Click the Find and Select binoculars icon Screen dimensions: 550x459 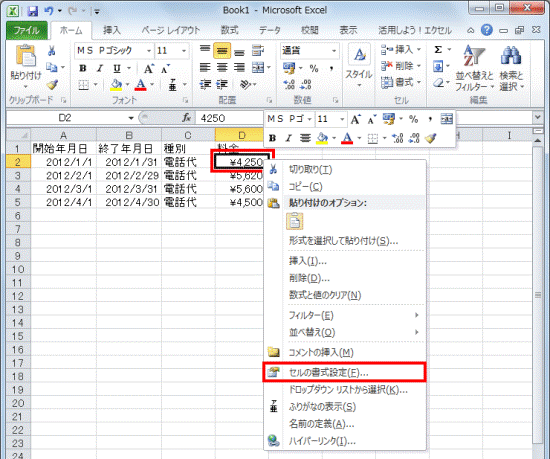(x=511, y=55)
